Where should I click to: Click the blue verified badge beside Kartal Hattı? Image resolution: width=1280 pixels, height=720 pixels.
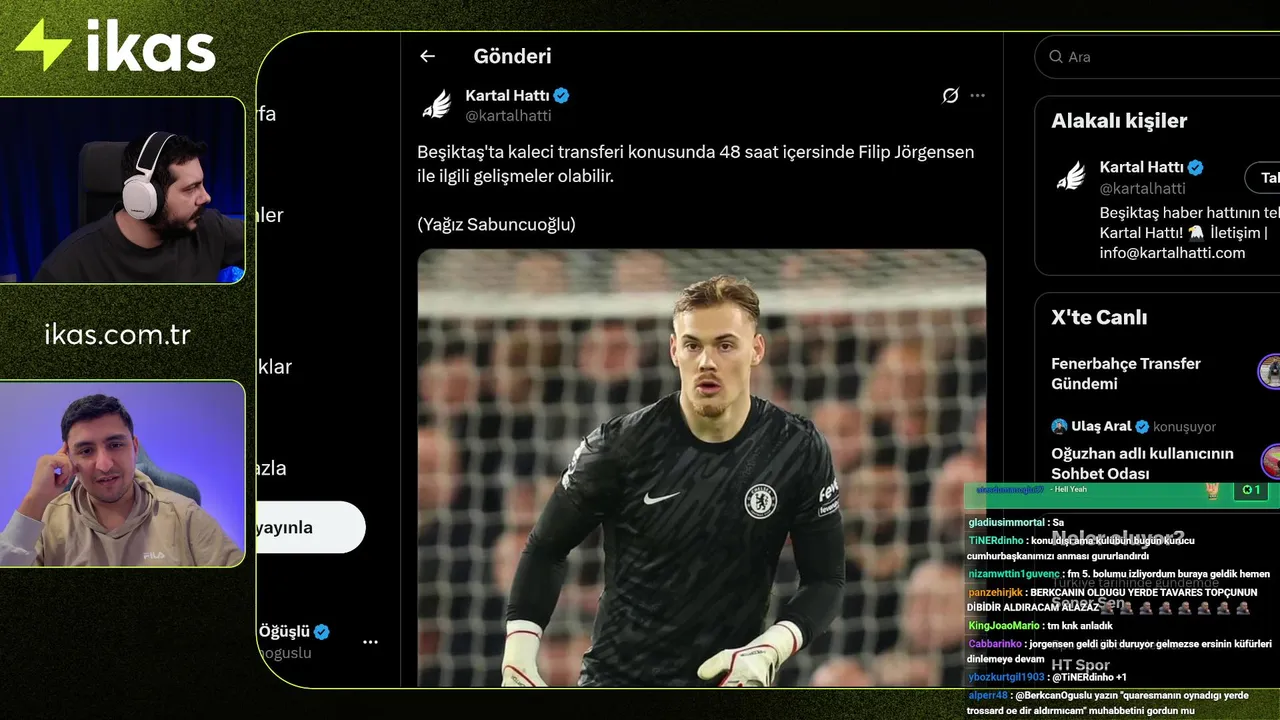[562, 96]
